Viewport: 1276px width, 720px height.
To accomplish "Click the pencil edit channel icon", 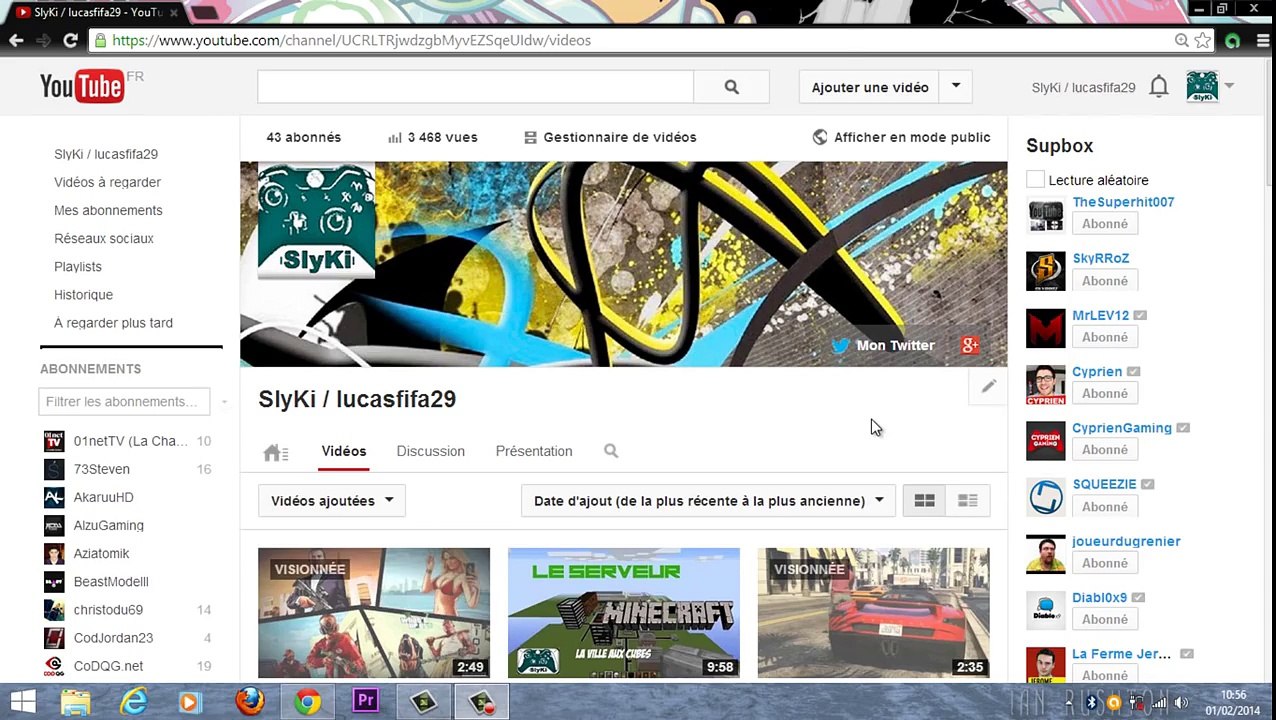I will tap(988, 386).
